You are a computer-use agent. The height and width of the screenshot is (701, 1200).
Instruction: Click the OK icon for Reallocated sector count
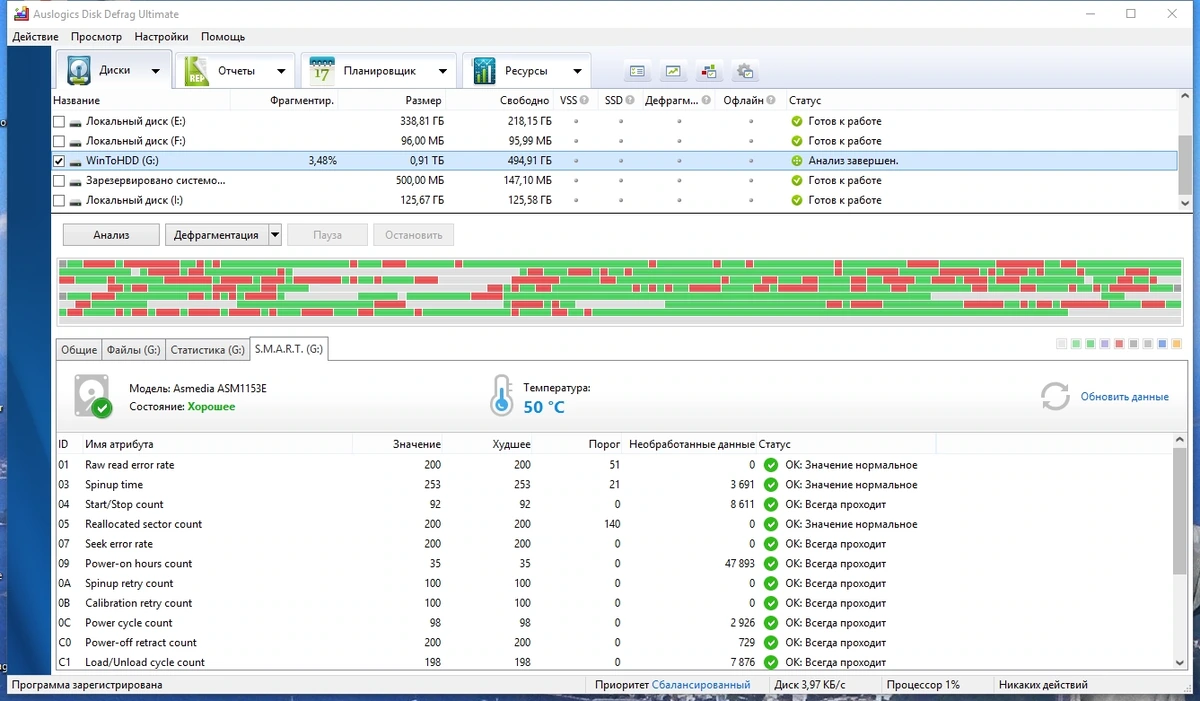tap(770, 524)
